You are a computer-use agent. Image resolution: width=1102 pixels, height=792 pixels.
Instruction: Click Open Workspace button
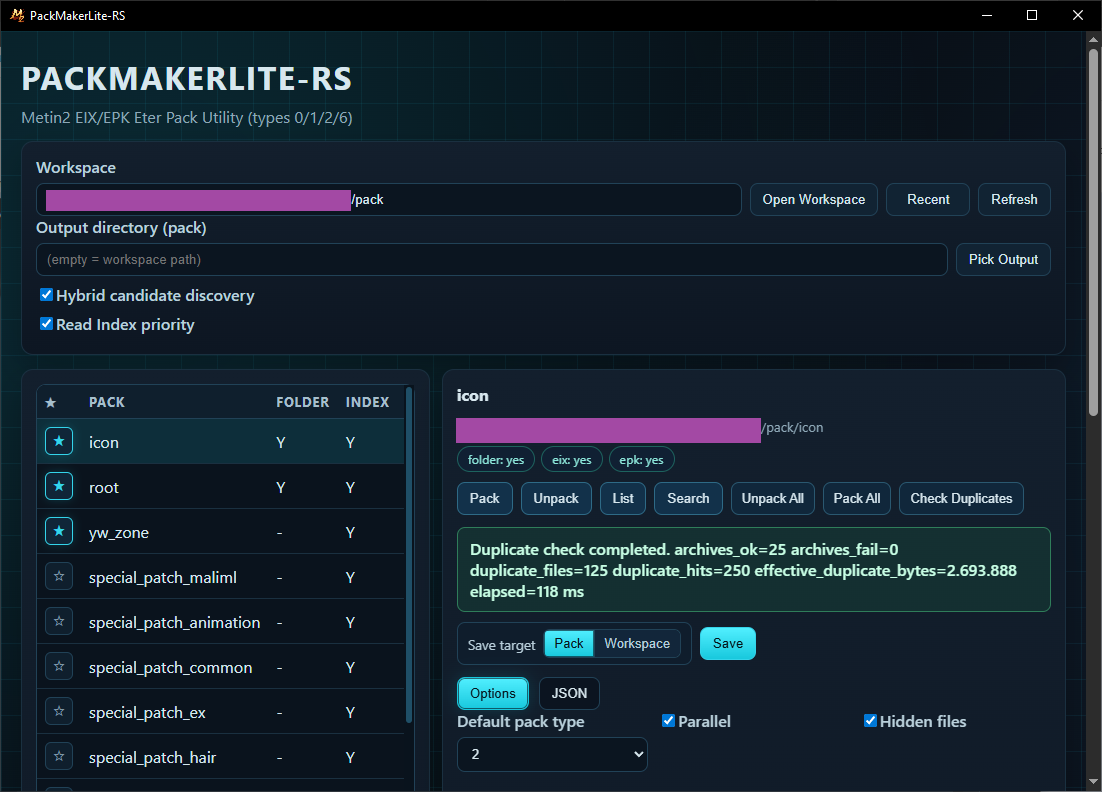coord(814,200)
